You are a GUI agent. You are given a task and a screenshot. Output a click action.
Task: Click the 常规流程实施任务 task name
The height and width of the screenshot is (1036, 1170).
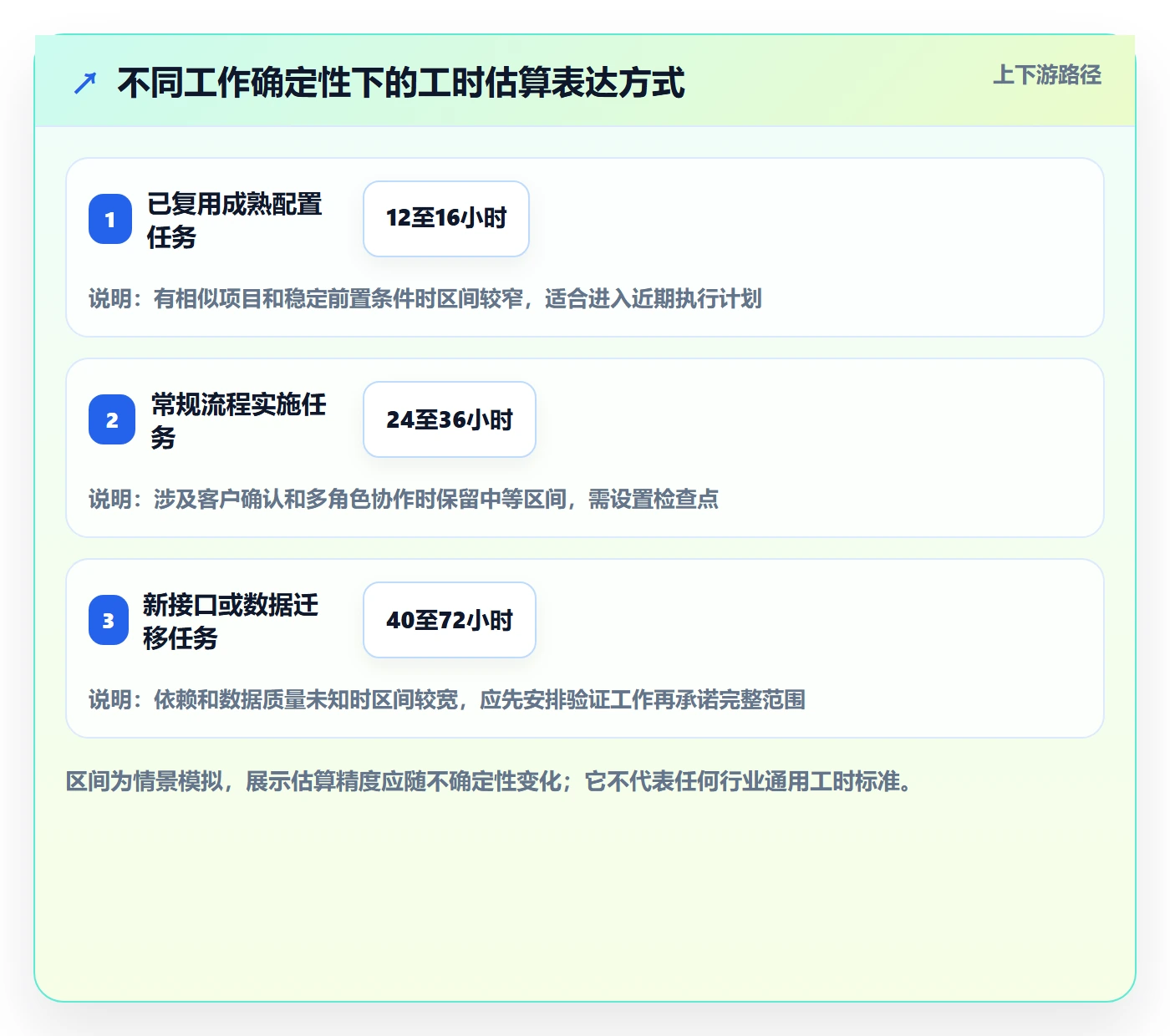[239, 420]
